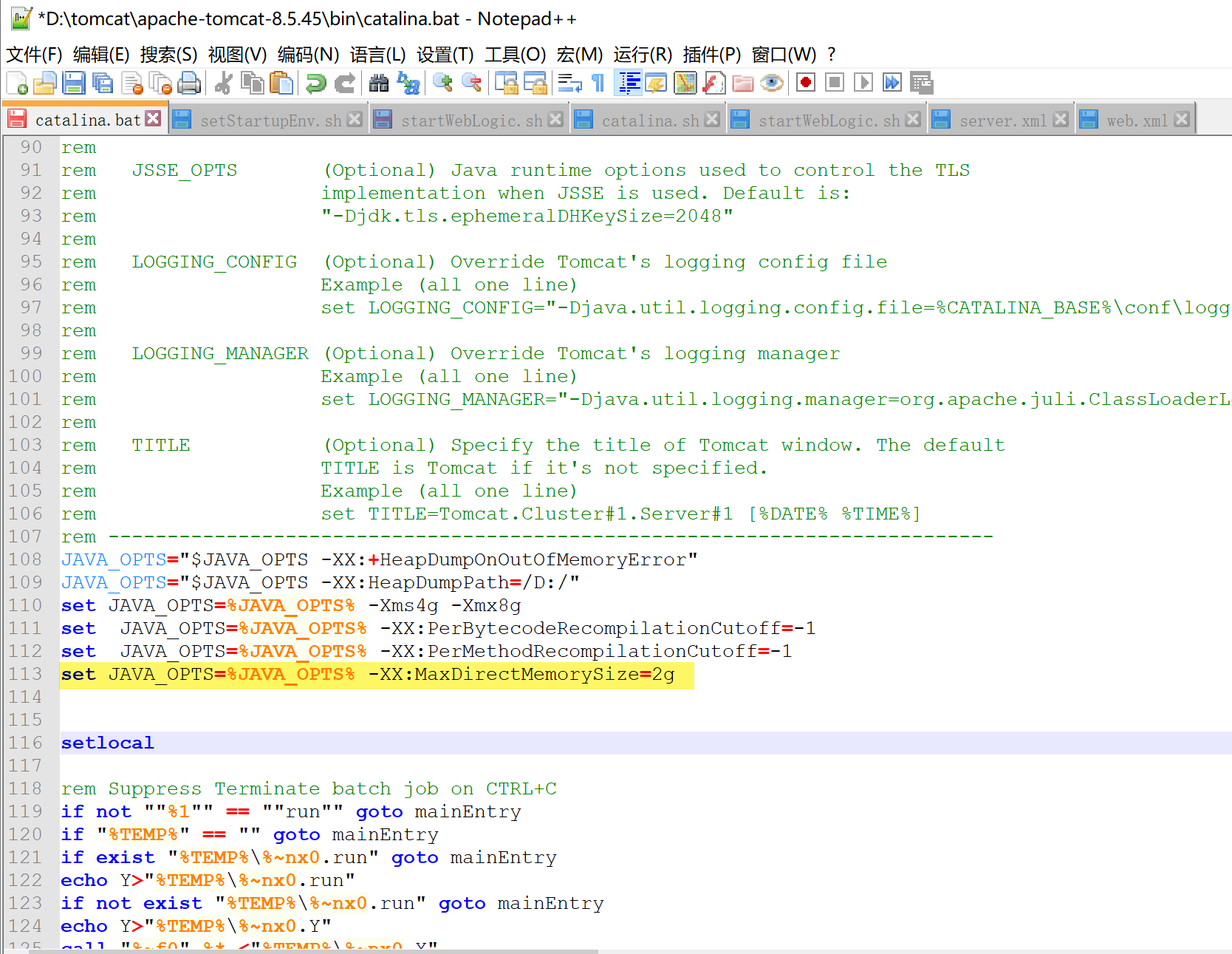Run the macro multiple times icon
This screenshot has width=1232, height=954.
point(892,83)
